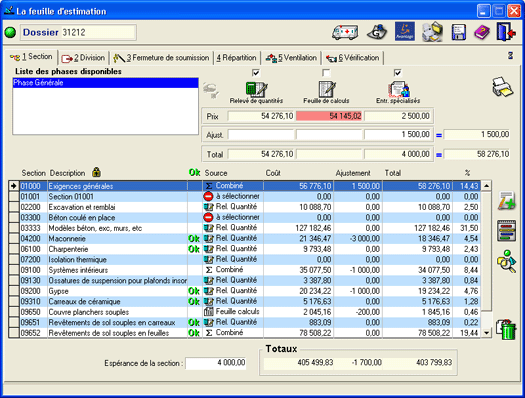
Task: Click the padlock icon in column header
Action: coord(96,172)
